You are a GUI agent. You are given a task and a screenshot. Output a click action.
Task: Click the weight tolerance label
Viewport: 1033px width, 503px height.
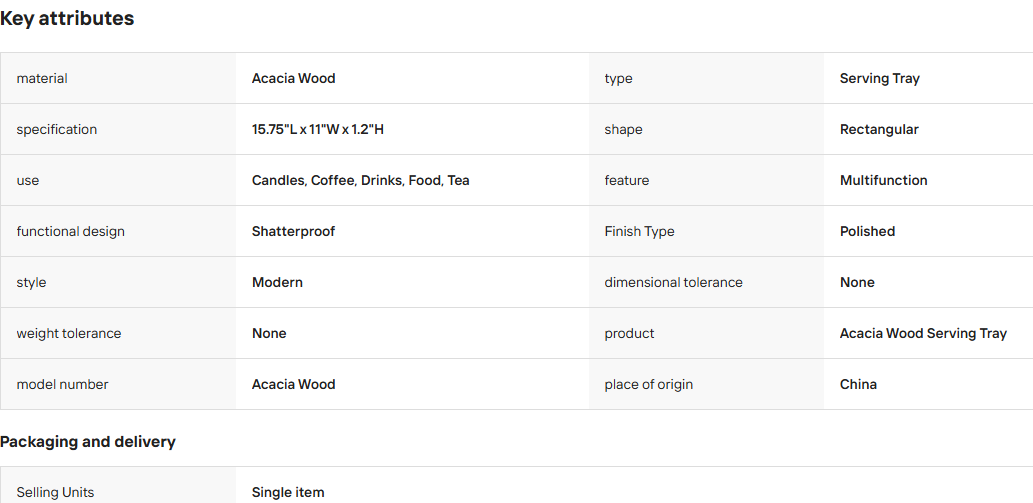click(69, 334)
